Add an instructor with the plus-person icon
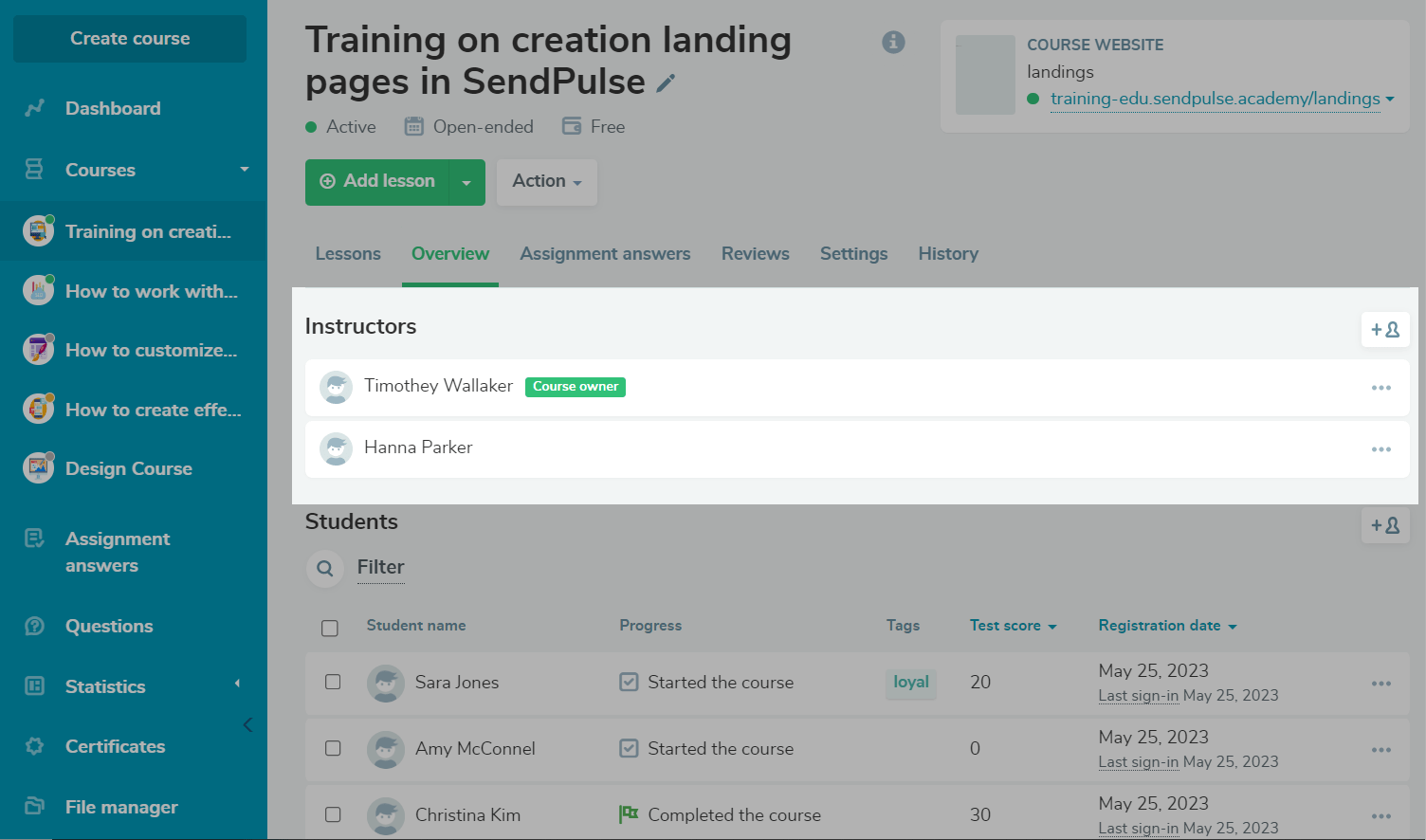Viewport: 1426px width, 840px height. [x=1385, y=330]
